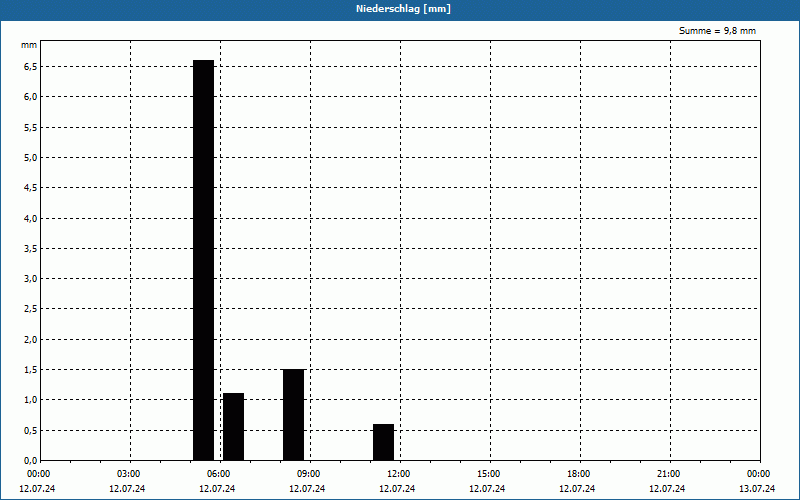Screen dimensions: 800x500
Task: Select the 12.07.24 date under 06:00
Action: coord(217,489)
